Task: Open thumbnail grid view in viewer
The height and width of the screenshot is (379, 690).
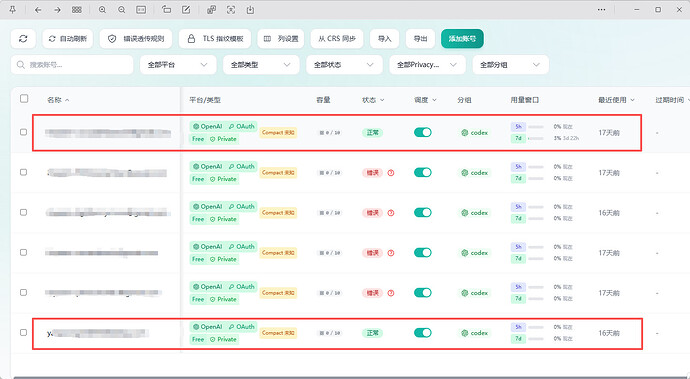Action: (77, 10)
